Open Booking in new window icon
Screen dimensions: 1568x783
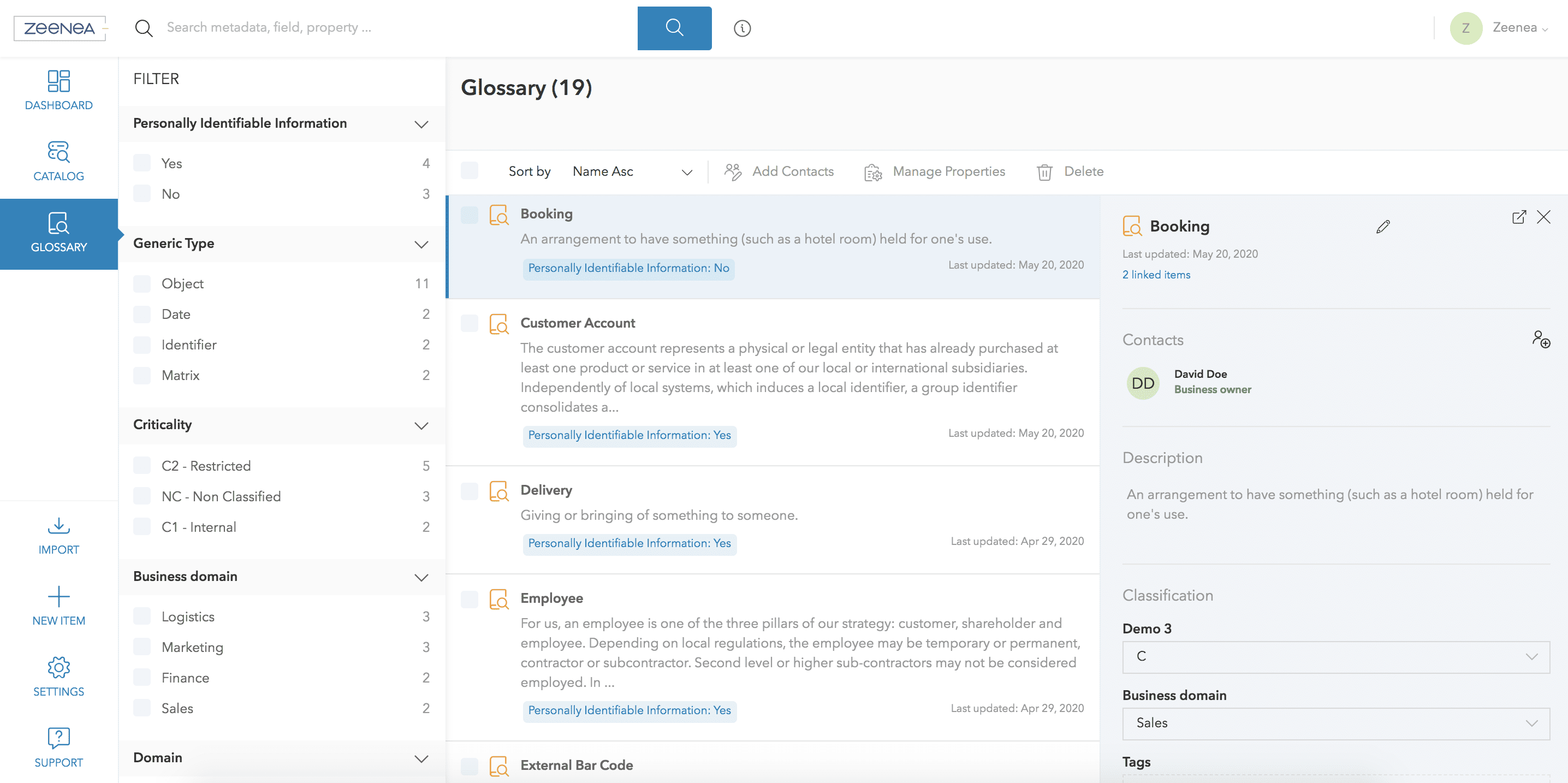(1519, 217)
